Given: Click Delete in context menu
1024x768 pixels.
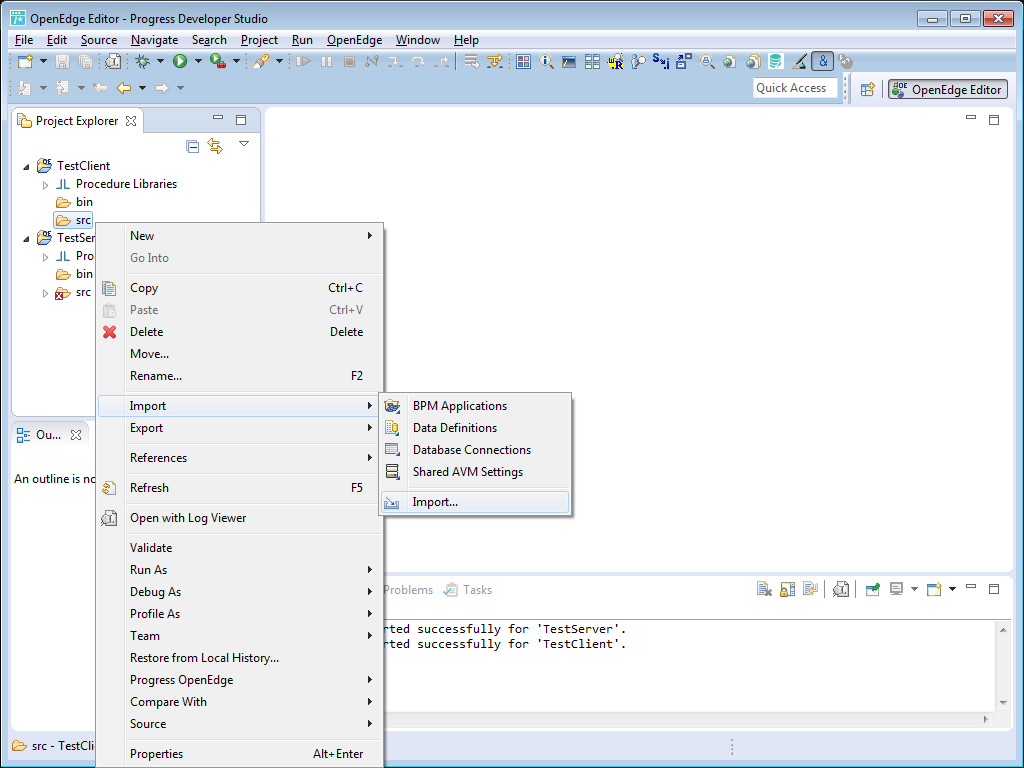Looking at the screenshot, I should [240, 332].
